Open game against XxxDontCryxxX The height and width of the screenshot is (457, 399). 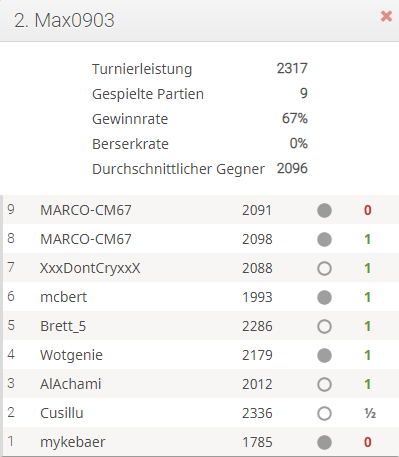[x=201, y=268]
